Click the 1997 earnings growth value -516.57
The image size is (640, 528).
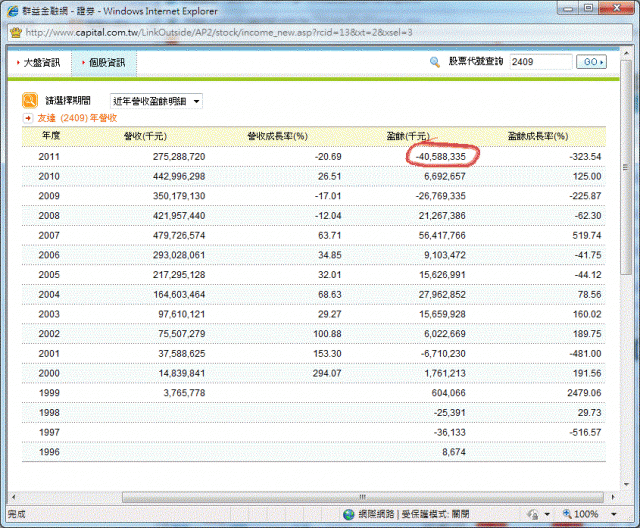pos(585,432)
